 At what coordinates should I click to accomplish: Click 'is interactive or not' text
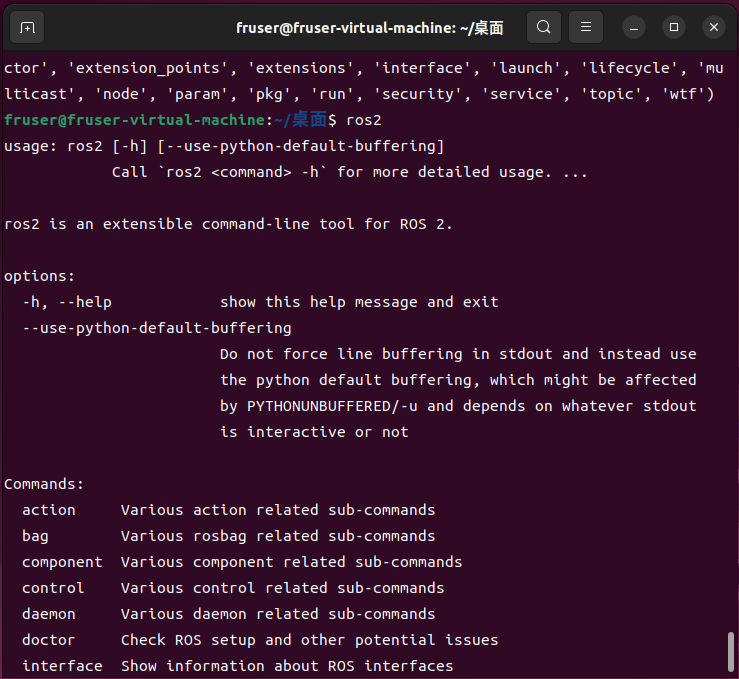point(314,432)
